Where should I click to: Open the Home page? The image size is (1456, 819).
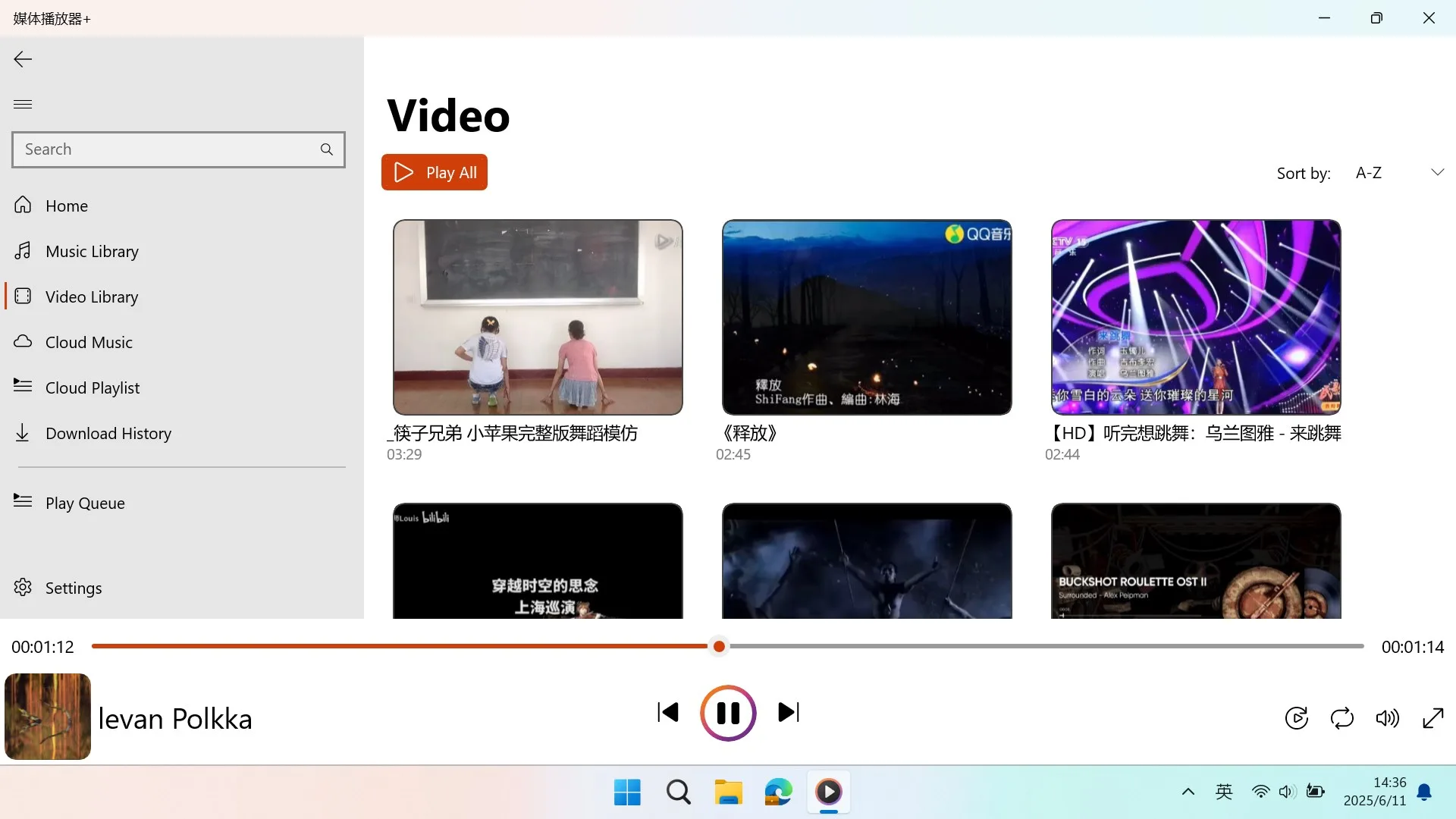[182, 206]
